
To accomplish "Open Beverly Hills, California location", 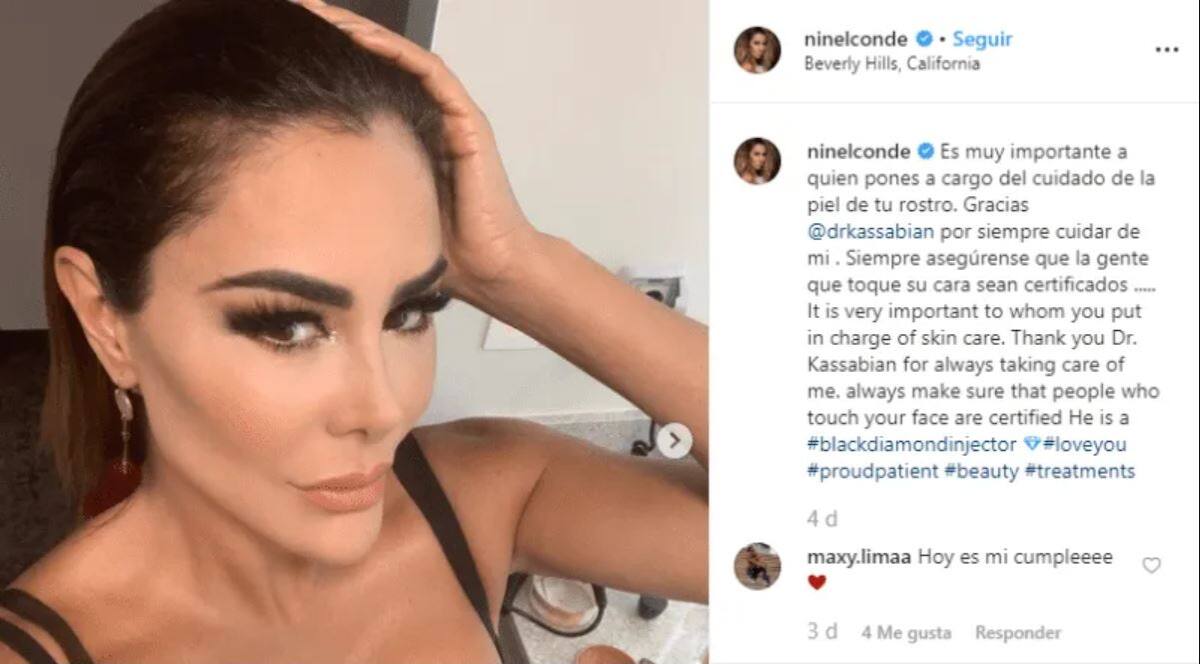I will [892, 64].
